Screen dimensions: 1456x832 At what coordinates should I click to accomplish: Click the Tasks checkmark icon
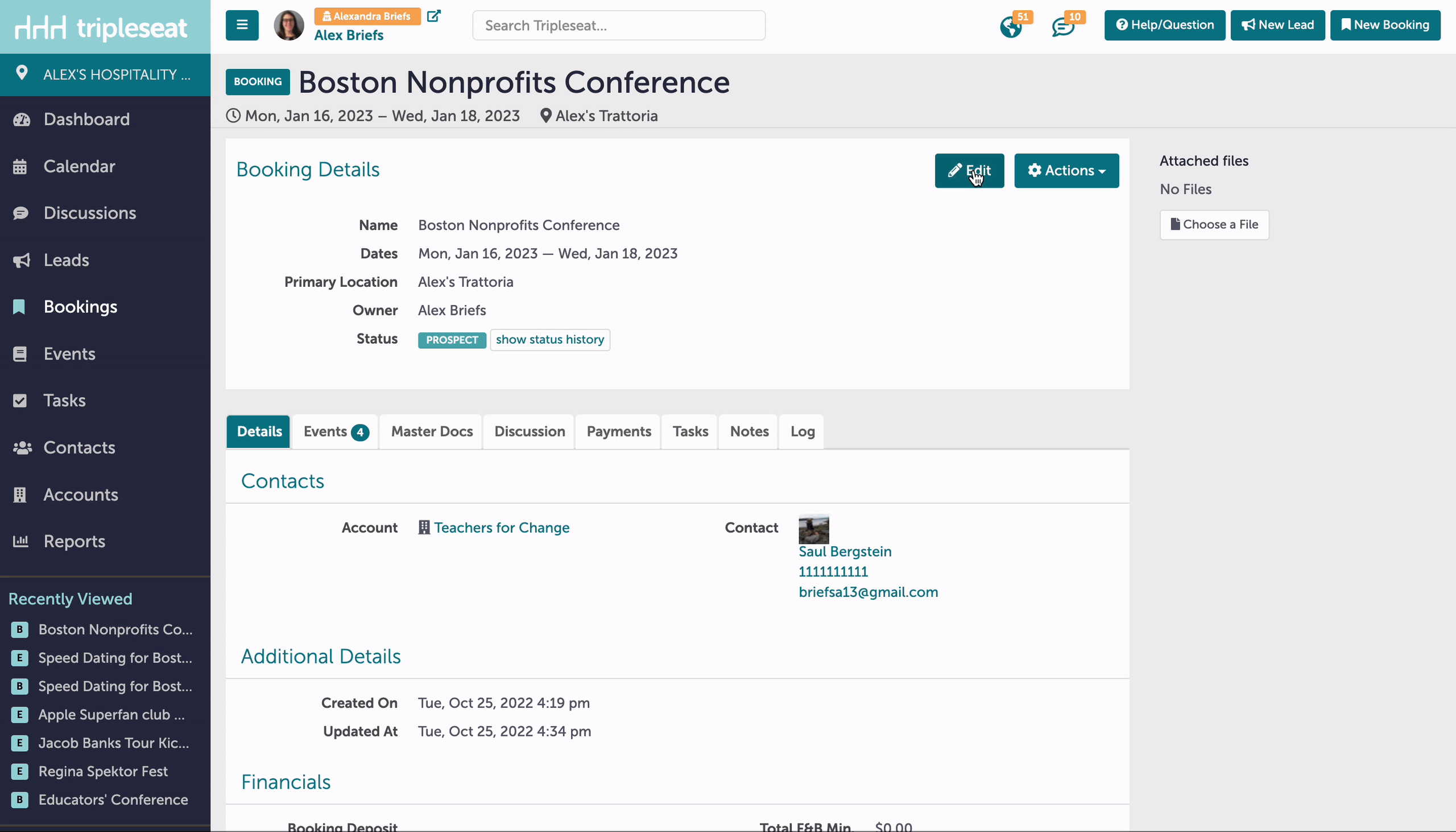pyautogui.click(x=20, y=401)
